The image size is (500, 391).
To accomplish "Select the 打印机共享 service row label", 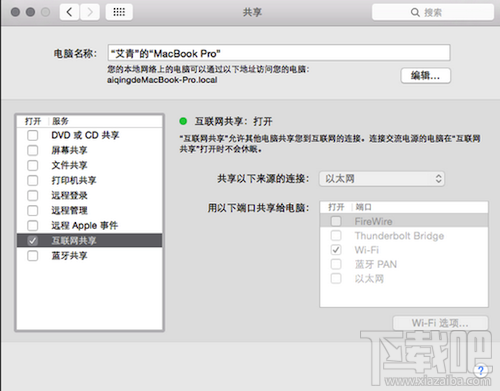I will 74,180.
